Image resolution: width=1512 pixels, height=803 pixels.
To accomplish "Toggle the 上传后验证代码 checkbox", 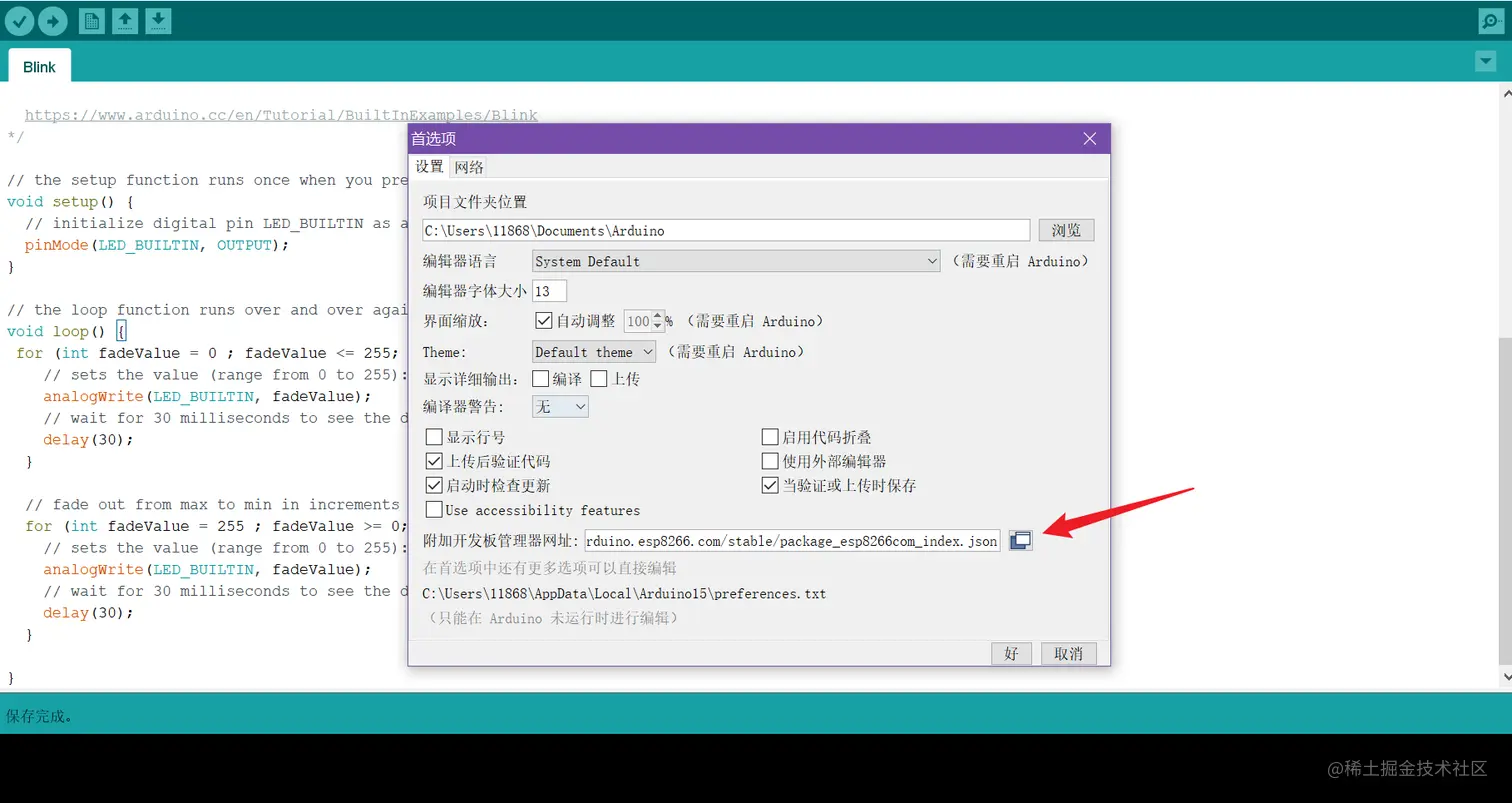I will point(434,461).
